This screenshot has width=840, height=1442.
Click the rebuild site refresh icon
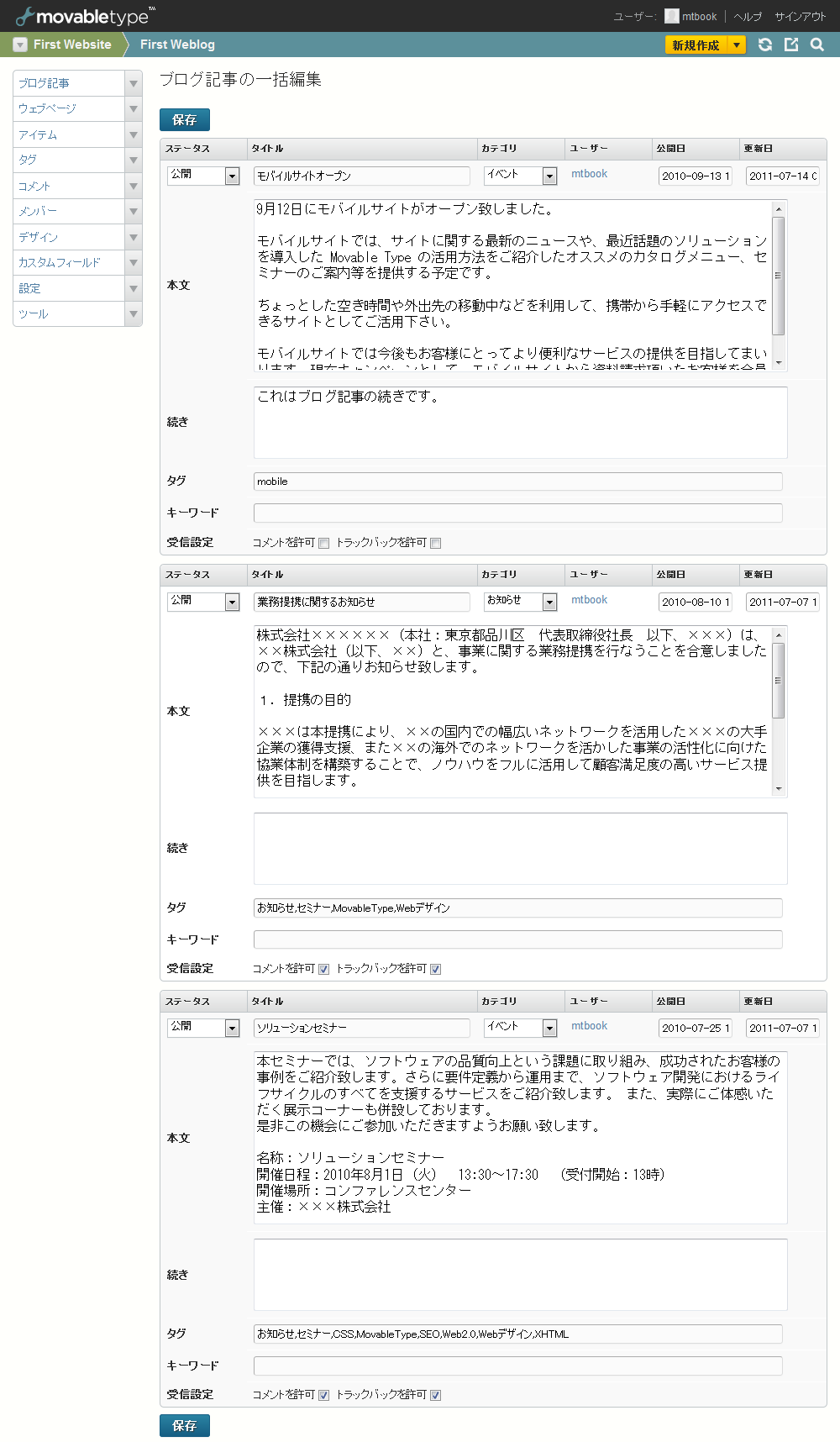coord(765,45)
